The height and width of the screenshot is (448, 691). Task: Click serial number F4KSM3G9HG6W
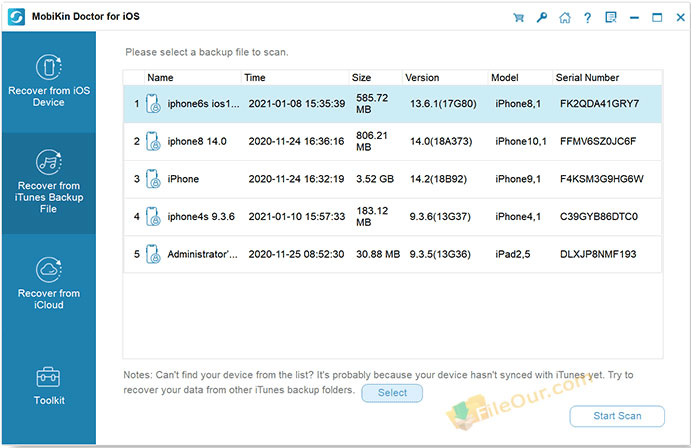pos(602,179)
